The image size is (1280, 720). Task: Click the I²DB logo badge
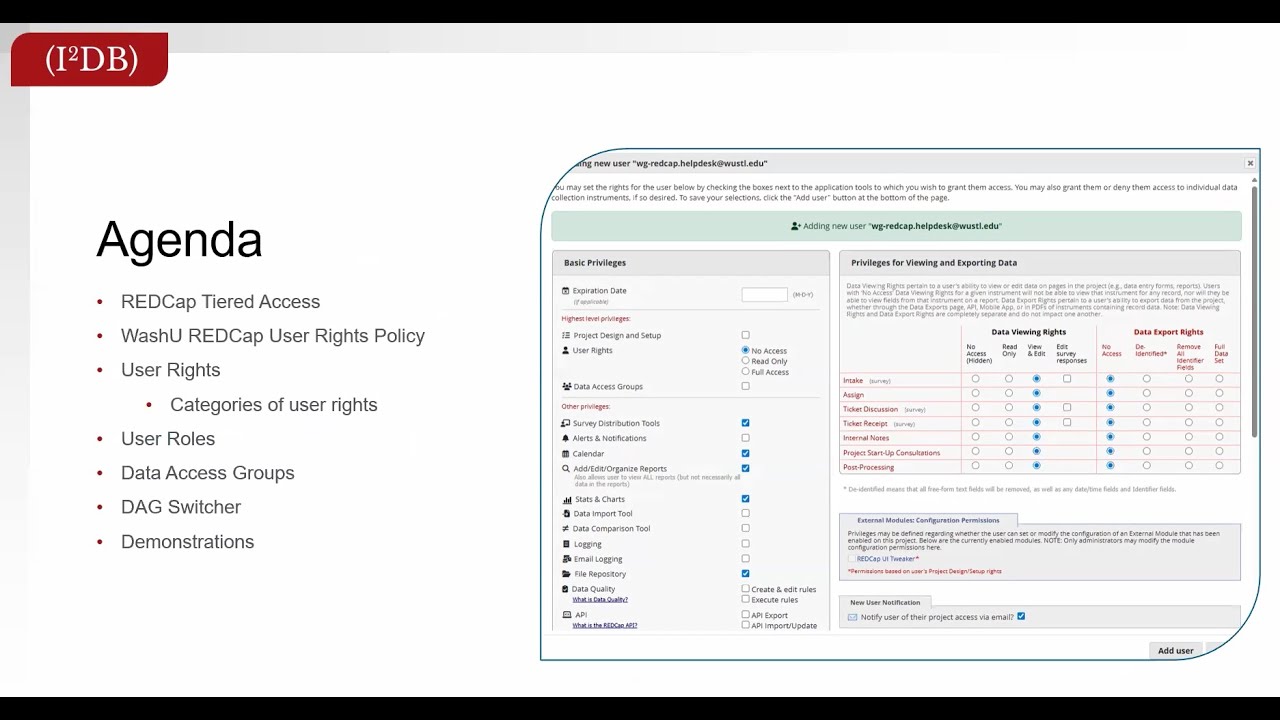(90, 59)
